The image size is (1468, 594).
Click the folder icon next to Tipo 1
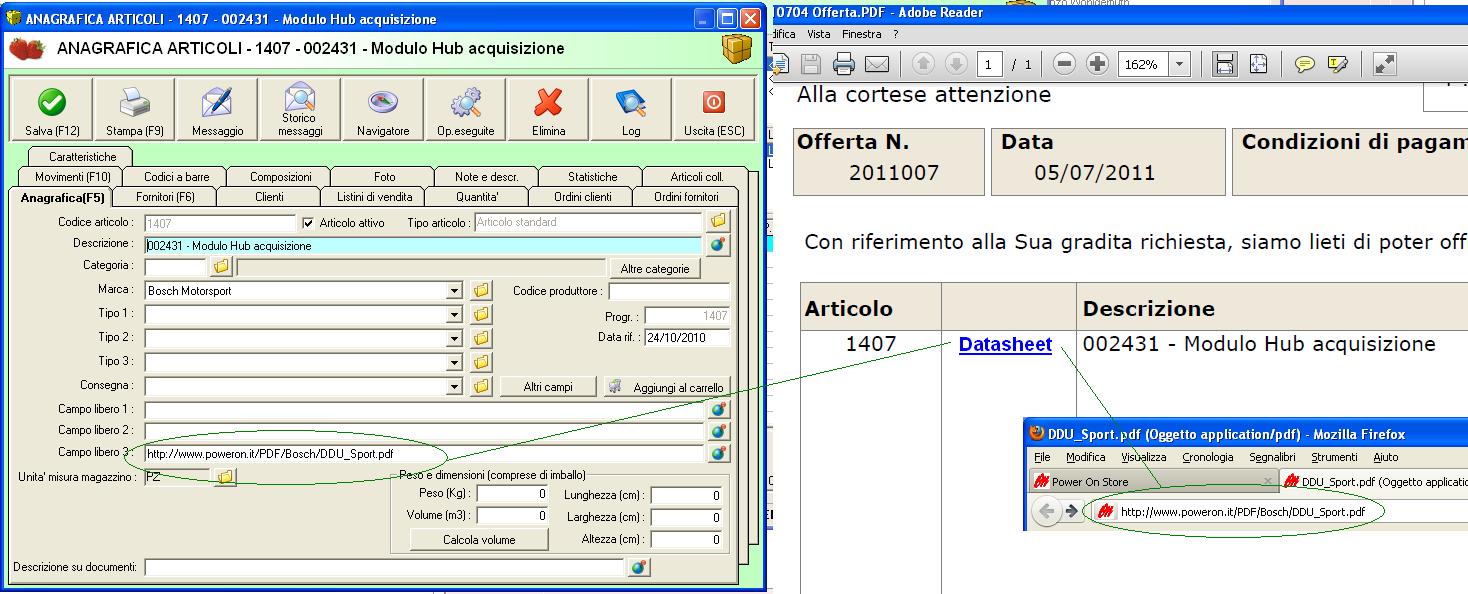[481, 314]
